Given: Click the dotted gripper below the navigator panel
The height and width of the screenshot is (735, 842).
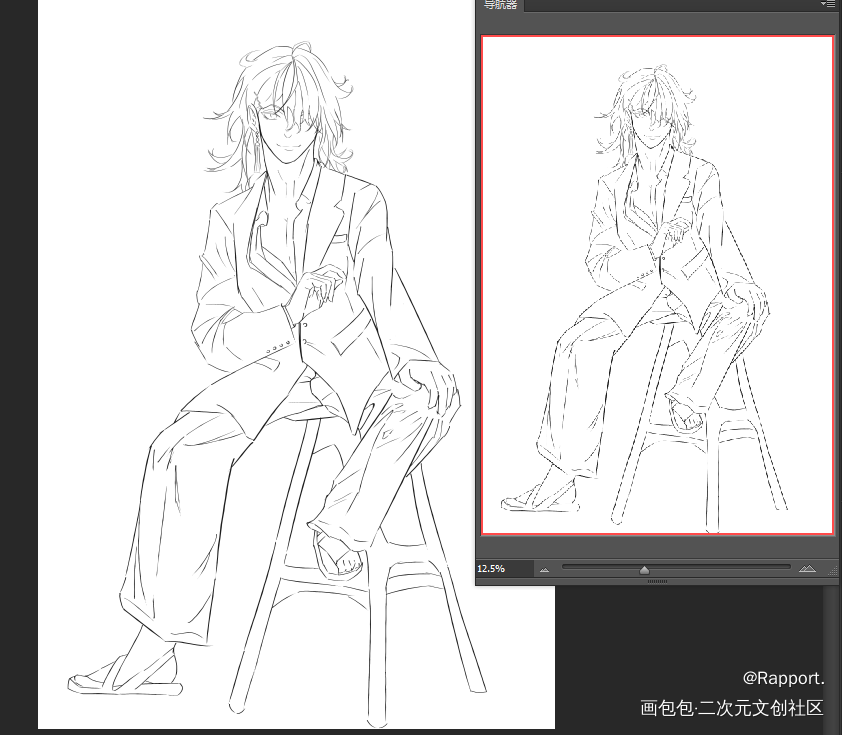Looking at the screenshot, I should click(657, 580).
